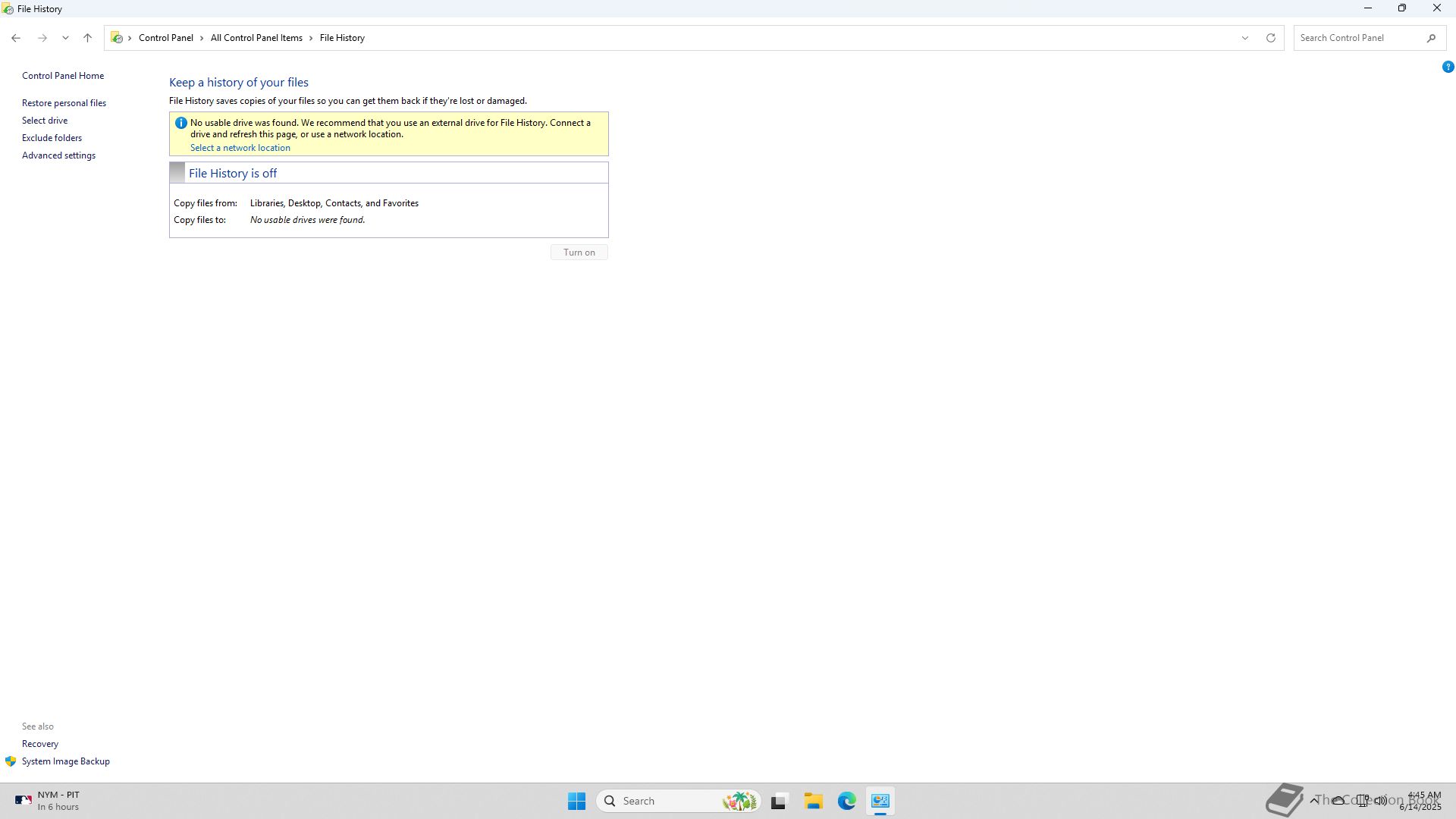This screenshot has width=1456, height=819.
Task: Open the help question mark icon
Action: tap(1447, 67)
